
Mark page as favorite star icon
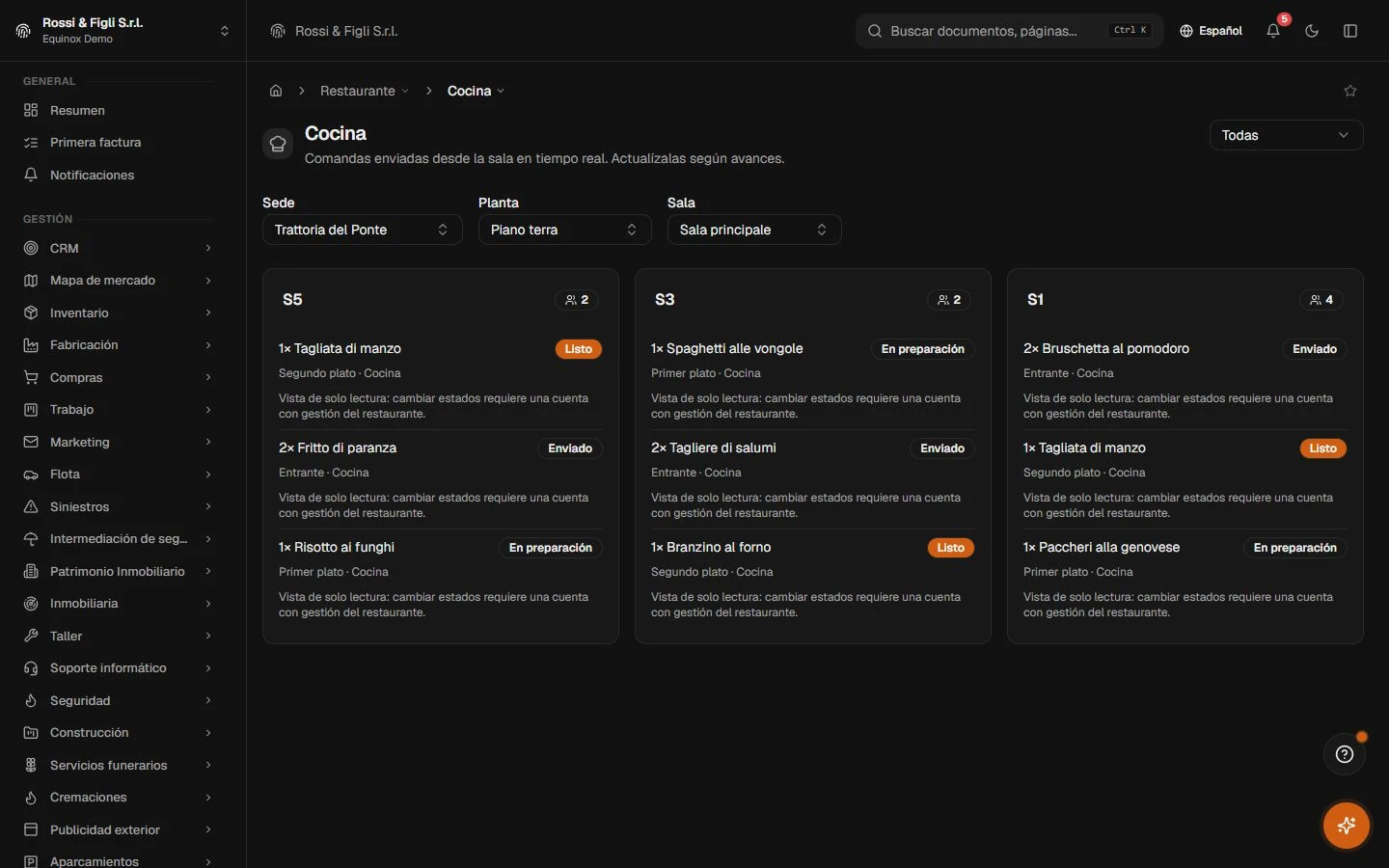[x=1350, y=91]
